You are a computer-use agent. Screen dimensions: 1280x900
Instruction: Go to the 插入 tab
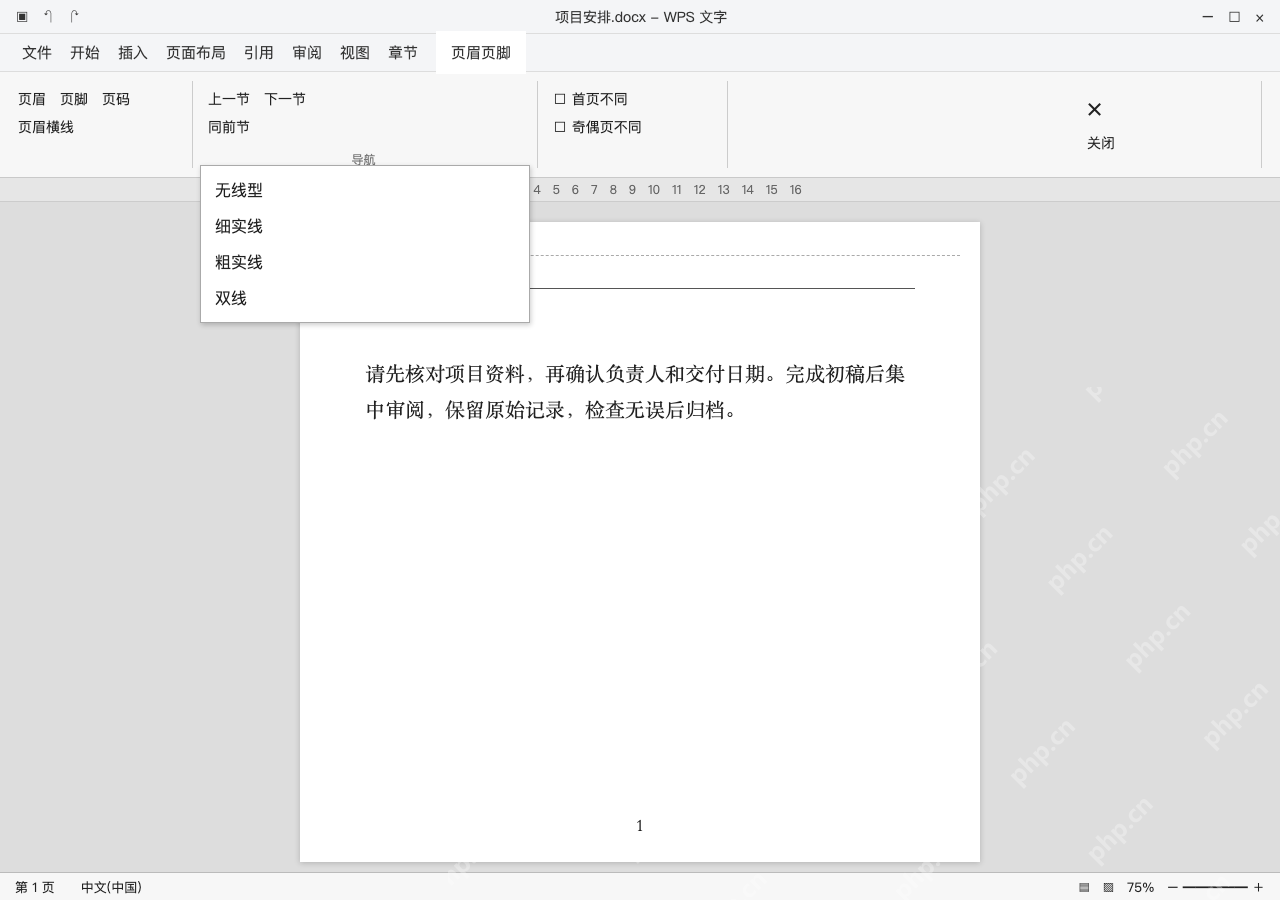133,53
